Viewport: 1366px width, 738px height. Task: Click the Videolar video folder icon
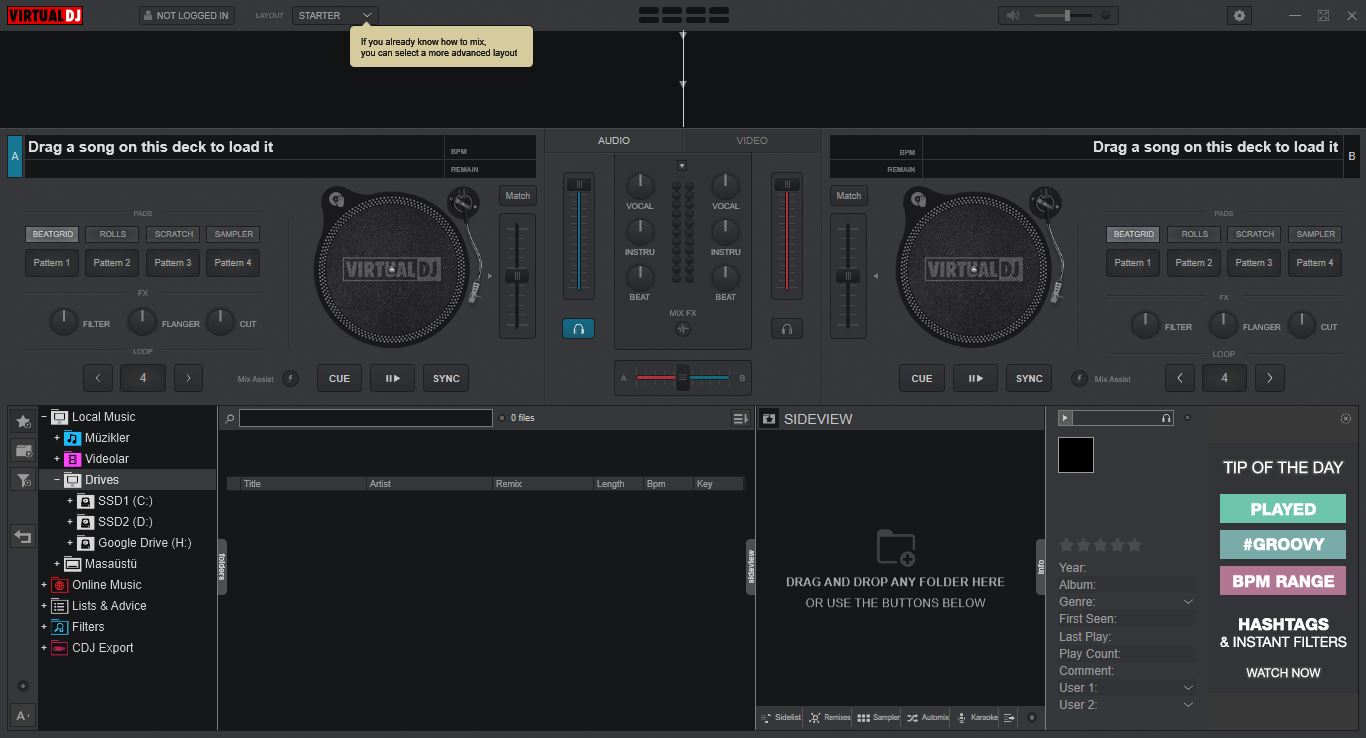[x=73, y=459]
